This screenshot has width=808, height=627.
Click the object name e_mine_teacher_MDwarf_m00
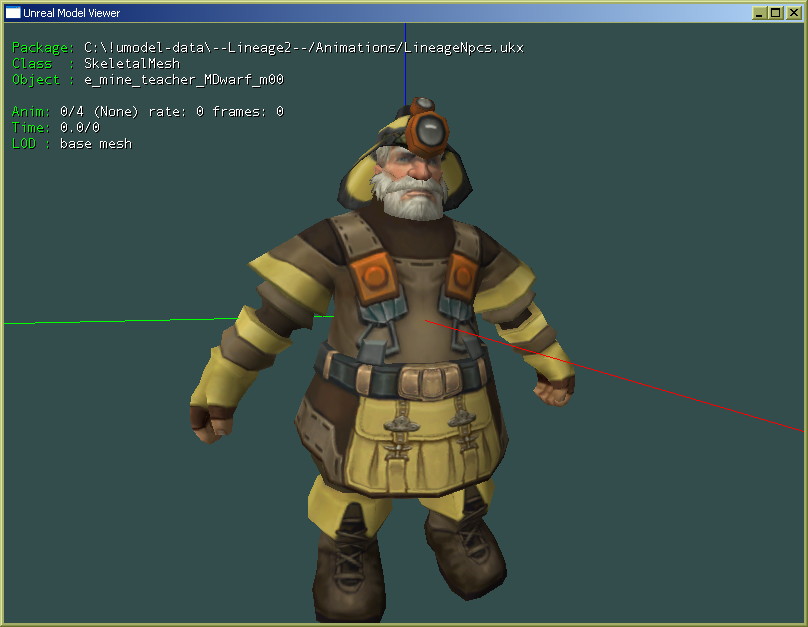click(184, 80)
